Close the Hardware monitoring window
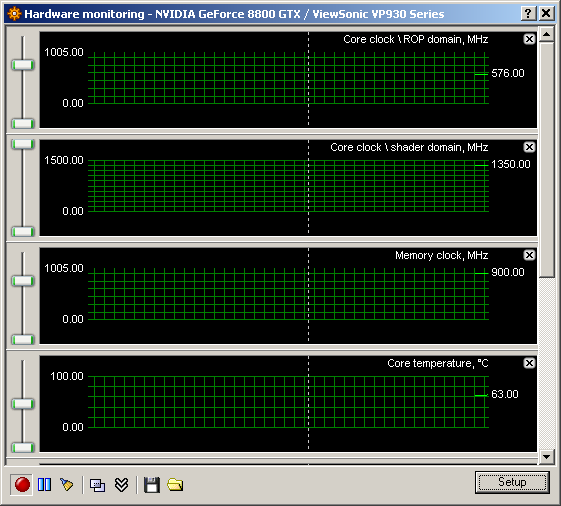561x506 pixels. (x=546, y=14)
